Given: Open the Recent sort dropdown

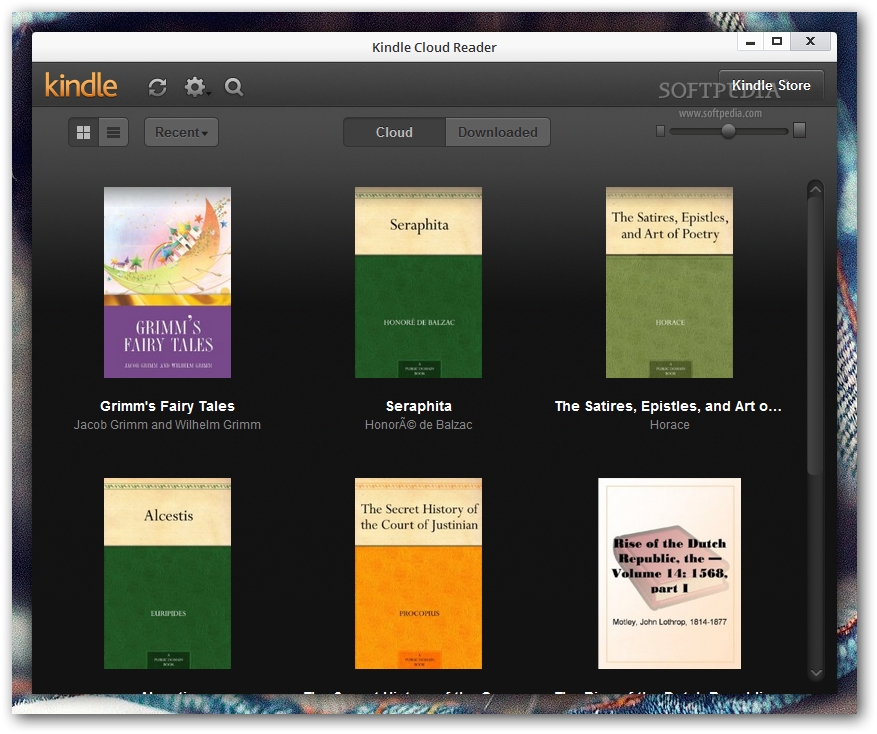Looking at the screenshot, I should (x=181, y=132).
